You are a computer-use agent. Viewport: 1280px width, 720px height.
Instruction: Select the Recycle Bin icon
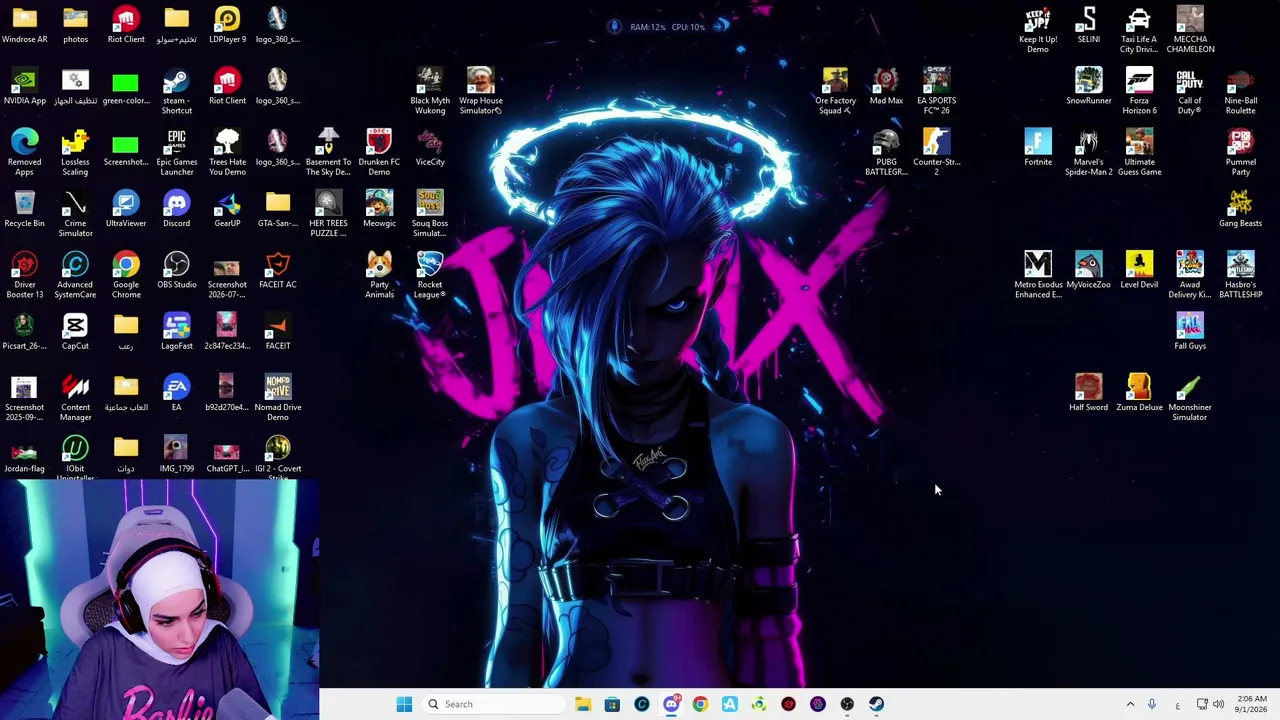(24, 210)
